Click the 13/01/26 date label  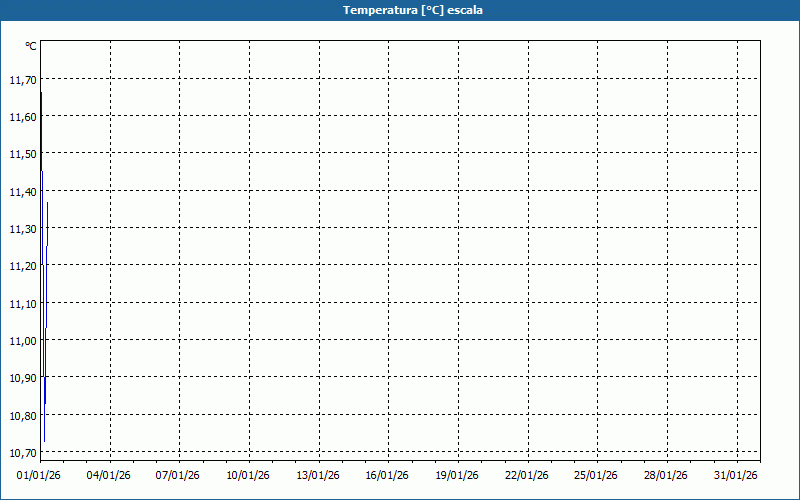(317, 476)
